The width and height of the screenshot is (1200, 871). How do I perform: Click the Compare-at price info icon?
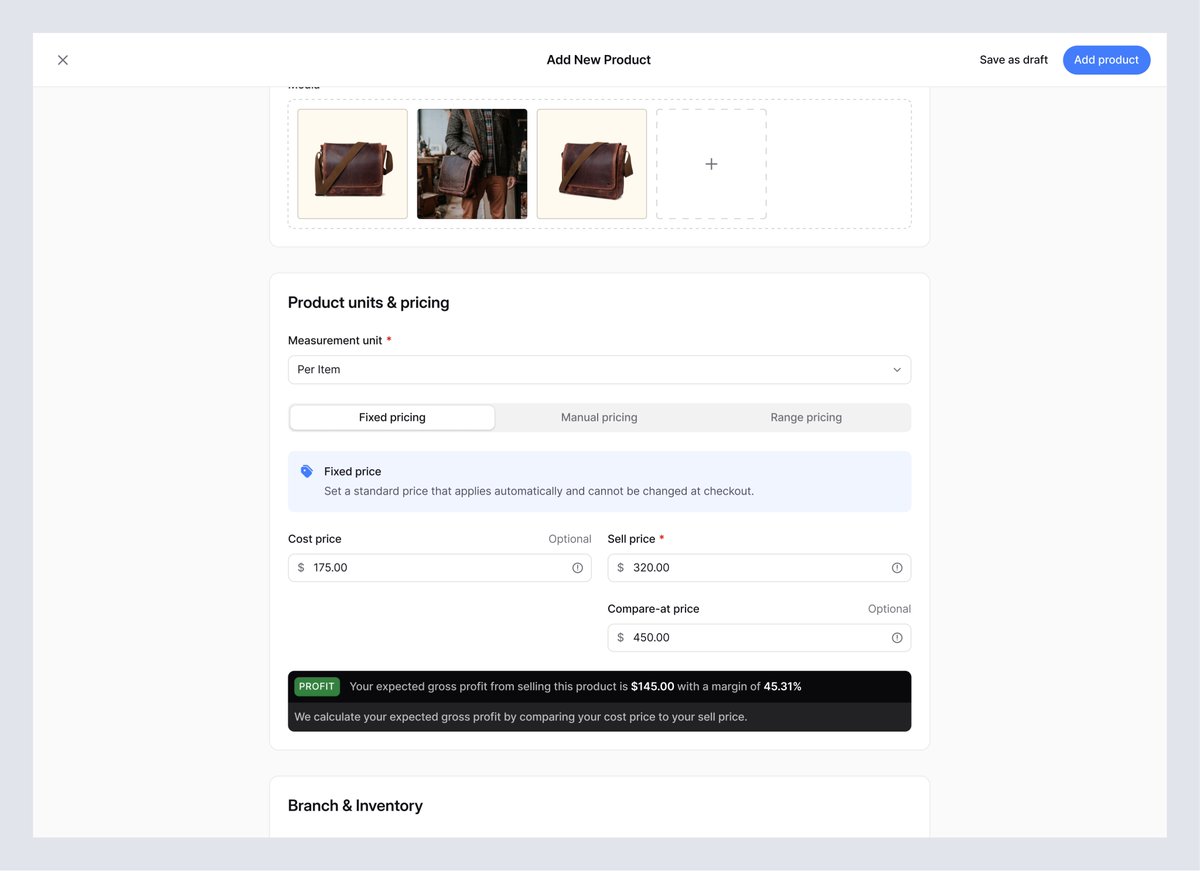(897, 638)
